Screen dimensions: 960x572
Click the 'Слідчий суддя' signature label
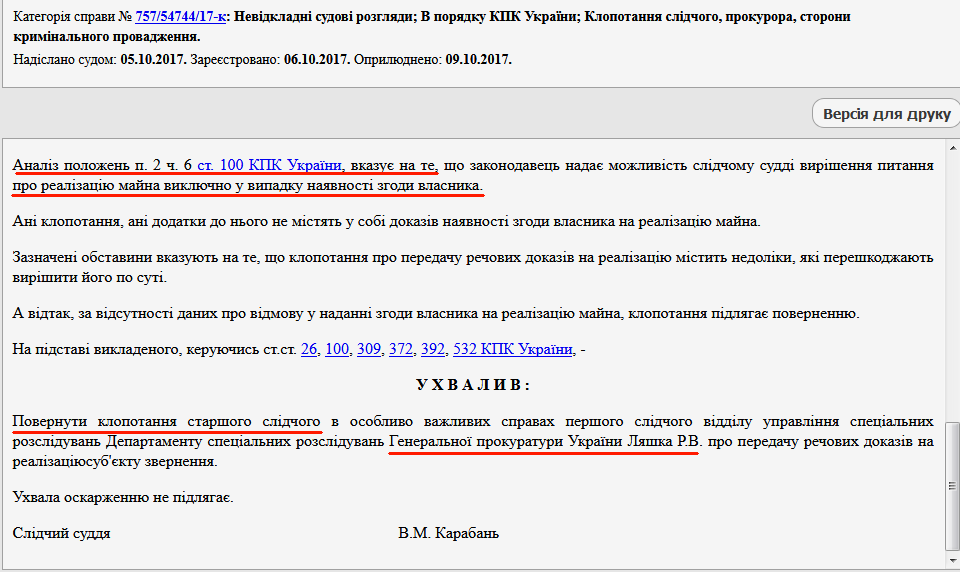tap(62, 533)
